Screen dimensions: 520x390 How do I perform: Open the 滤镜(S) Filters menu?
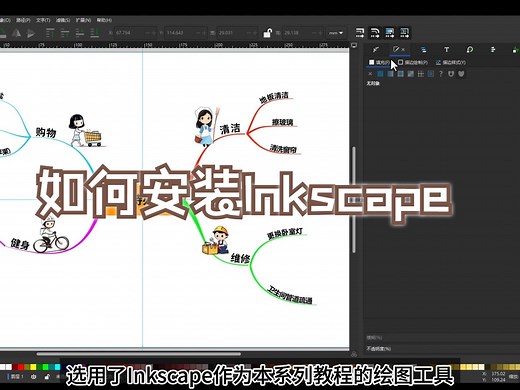pos(63,20)
